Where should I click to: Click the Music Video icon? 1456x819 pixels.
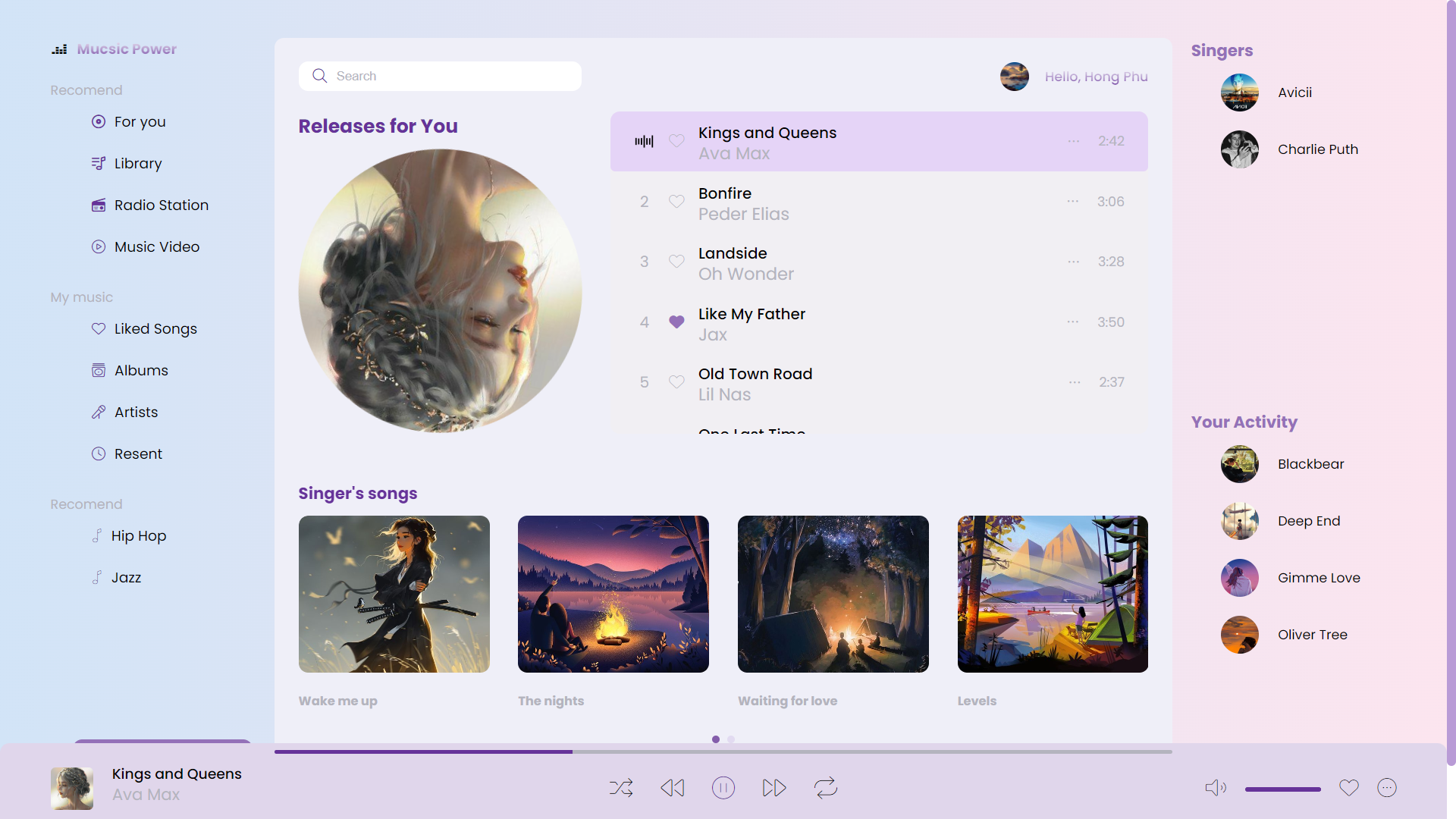coord(99,246)
